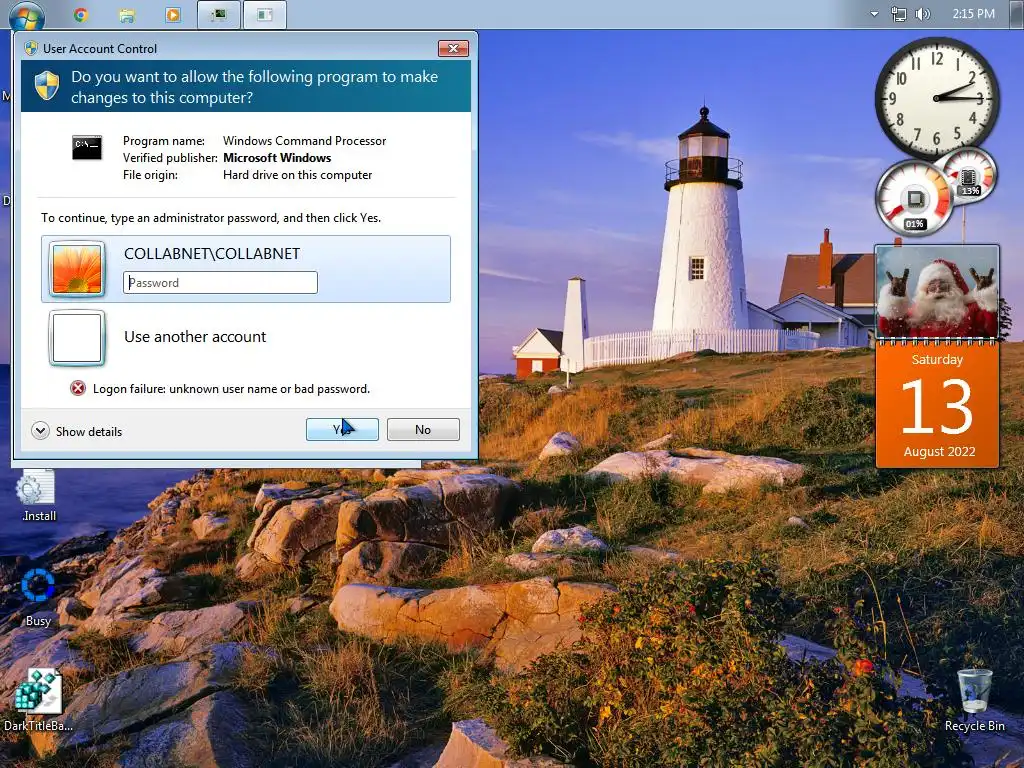Confirm with the Yes button

coord(342,429)
